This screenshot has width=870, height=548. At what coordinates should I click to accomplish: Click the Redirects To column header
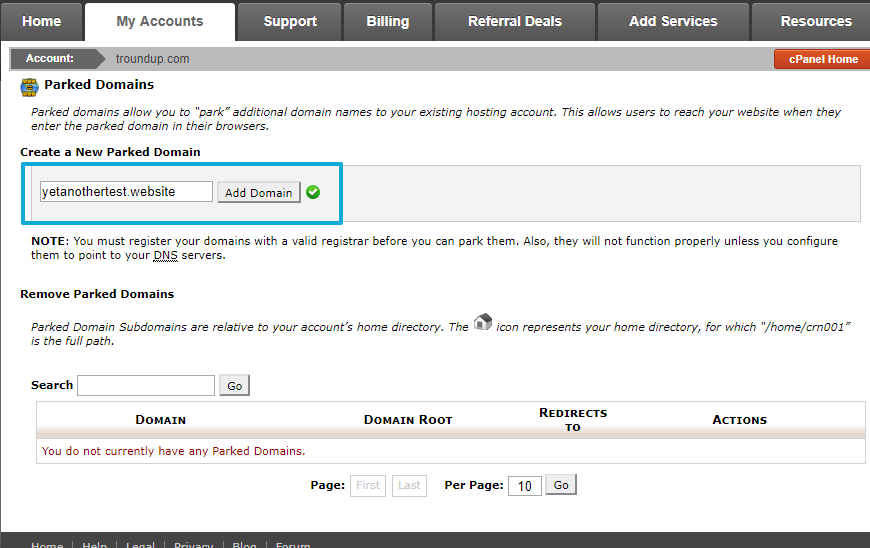click(x=573, y=420)
